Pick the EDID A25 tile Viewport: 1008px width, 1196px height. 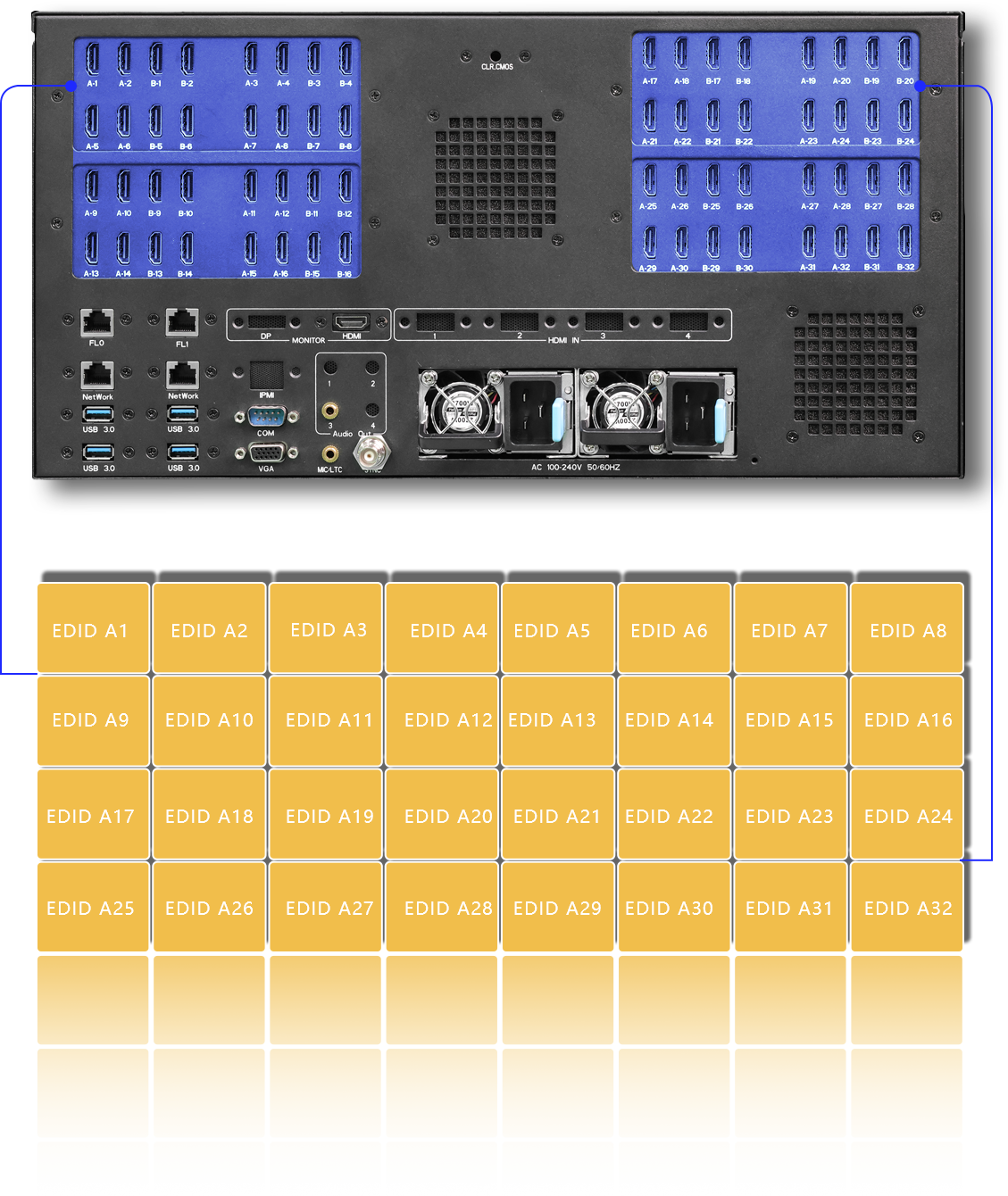click(x=92, y=908)
